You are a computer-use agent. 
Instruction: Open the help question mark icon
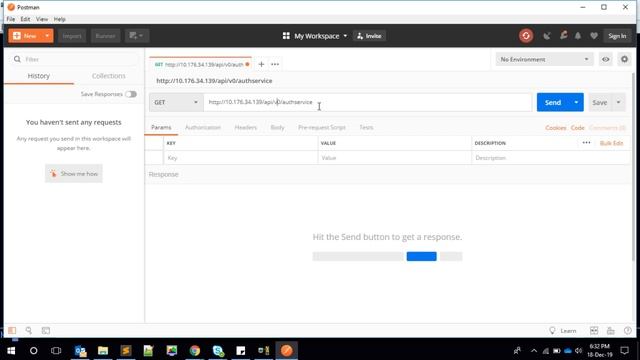628,331
